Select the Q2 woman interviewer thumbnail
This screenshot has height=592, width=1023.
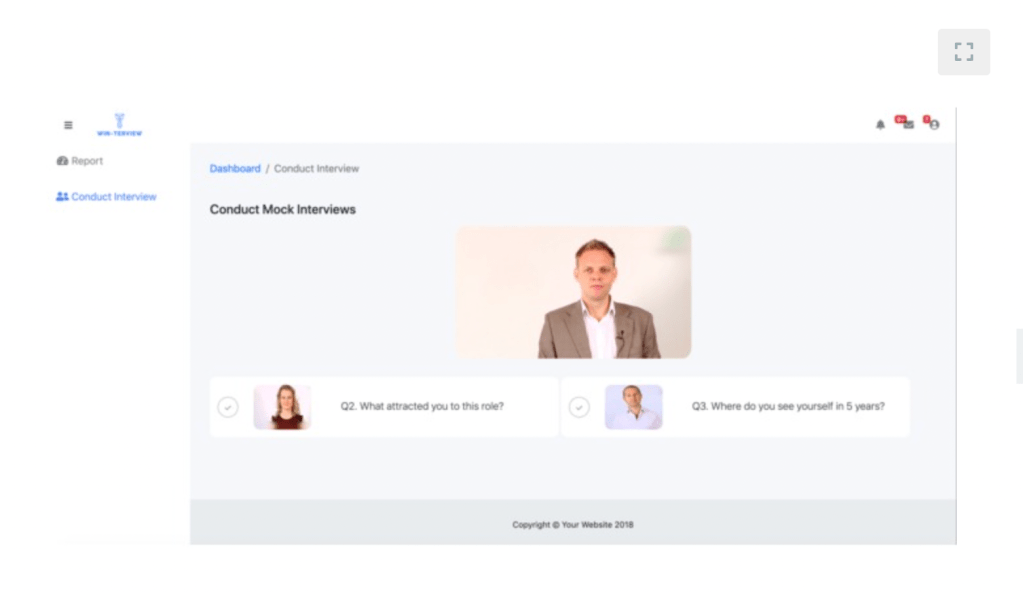click(x=282, y=407)
